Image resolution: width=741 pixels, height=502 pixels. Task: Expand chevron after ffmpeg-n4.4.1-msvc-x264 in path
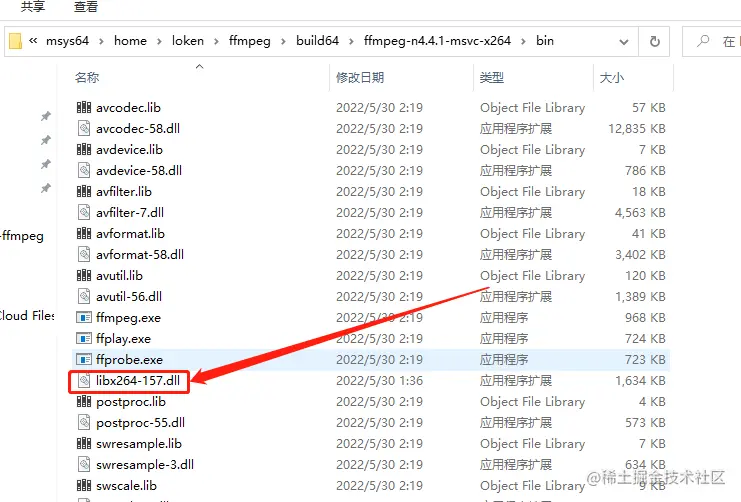tap(523, 42)
